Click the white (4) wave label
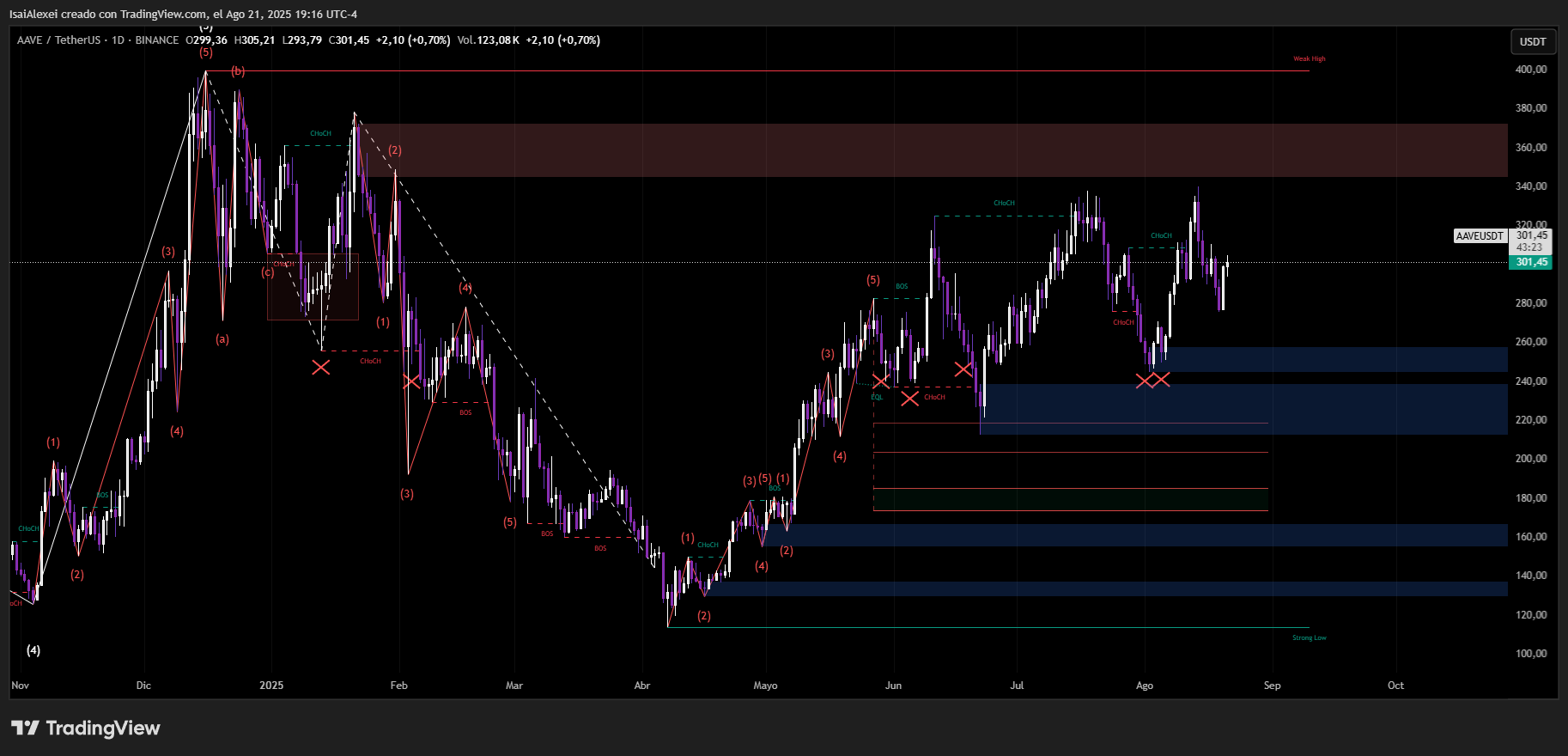Viewport: 1568px width, 756px height. [x=33, y=650]
